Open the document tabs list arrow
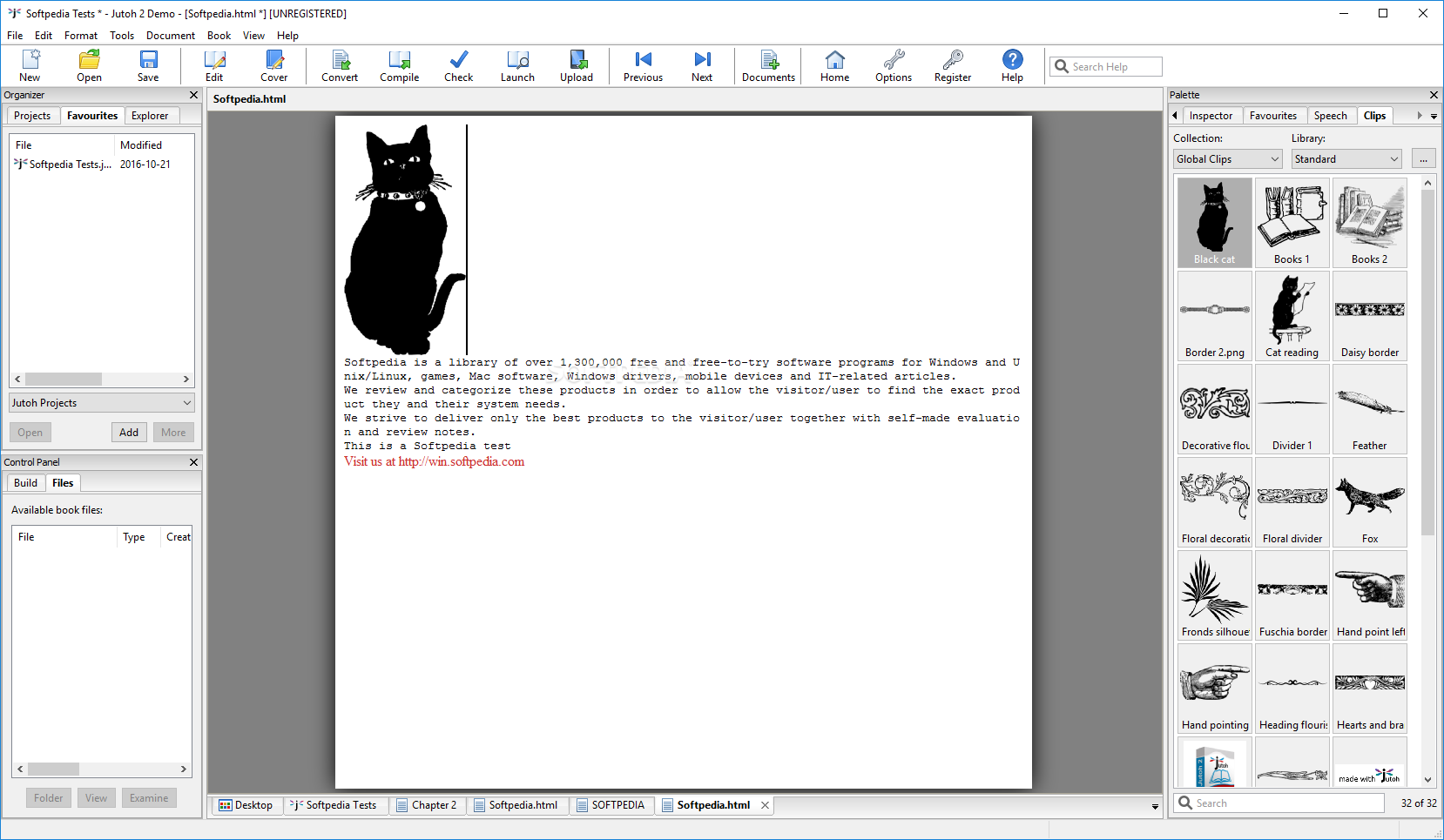1444x840 pixels. point(1155,807)
